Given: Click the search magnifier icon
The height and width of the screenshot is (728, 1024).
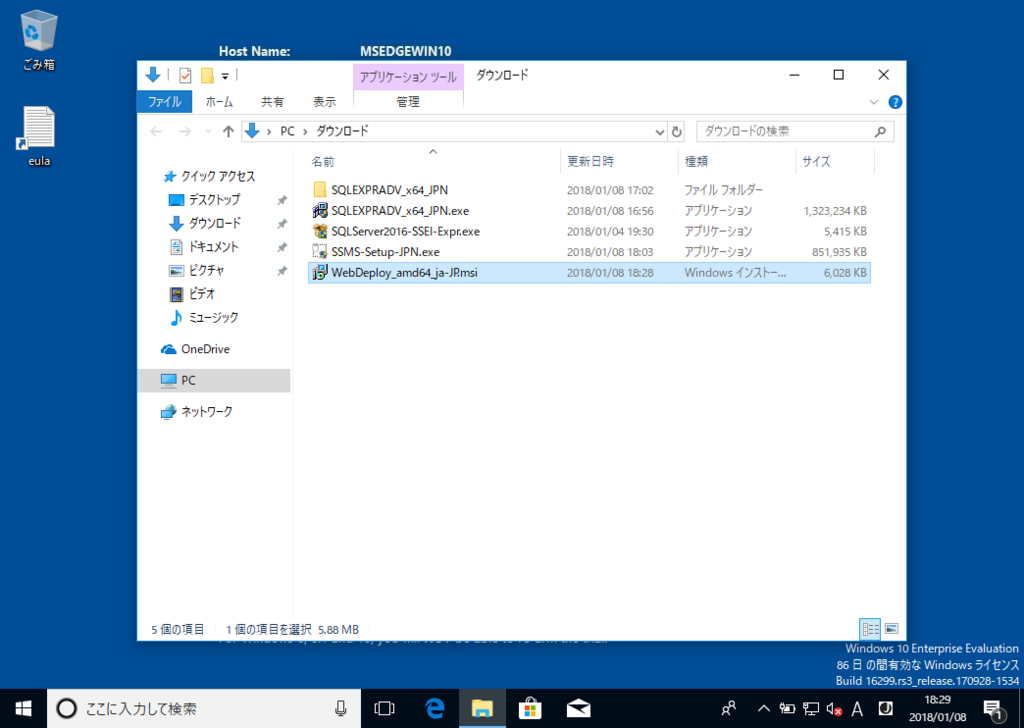Looking at the screenshot, I should pos(880,132).
